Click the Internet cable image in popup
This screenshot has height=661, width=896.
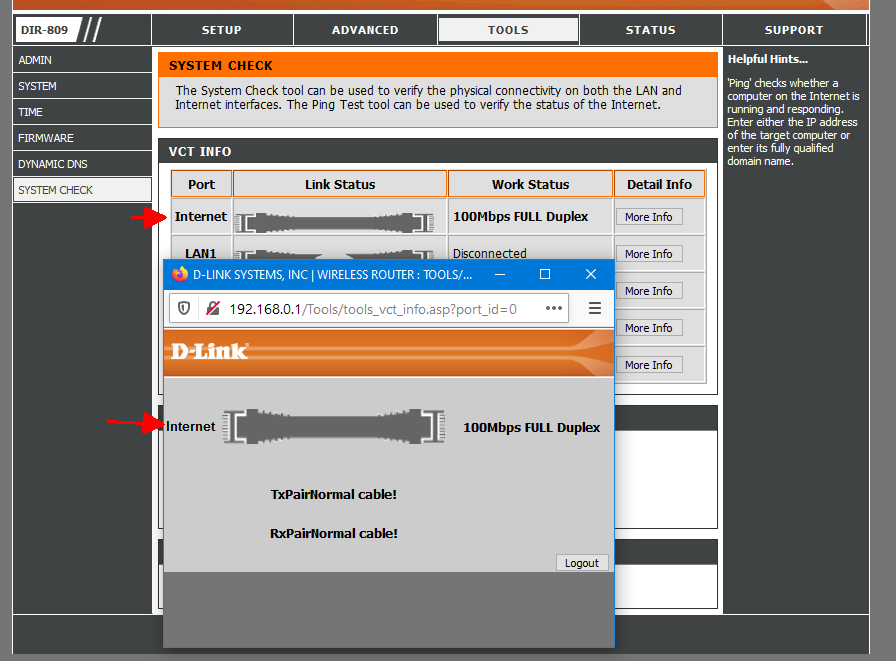[x=334, y=426]
